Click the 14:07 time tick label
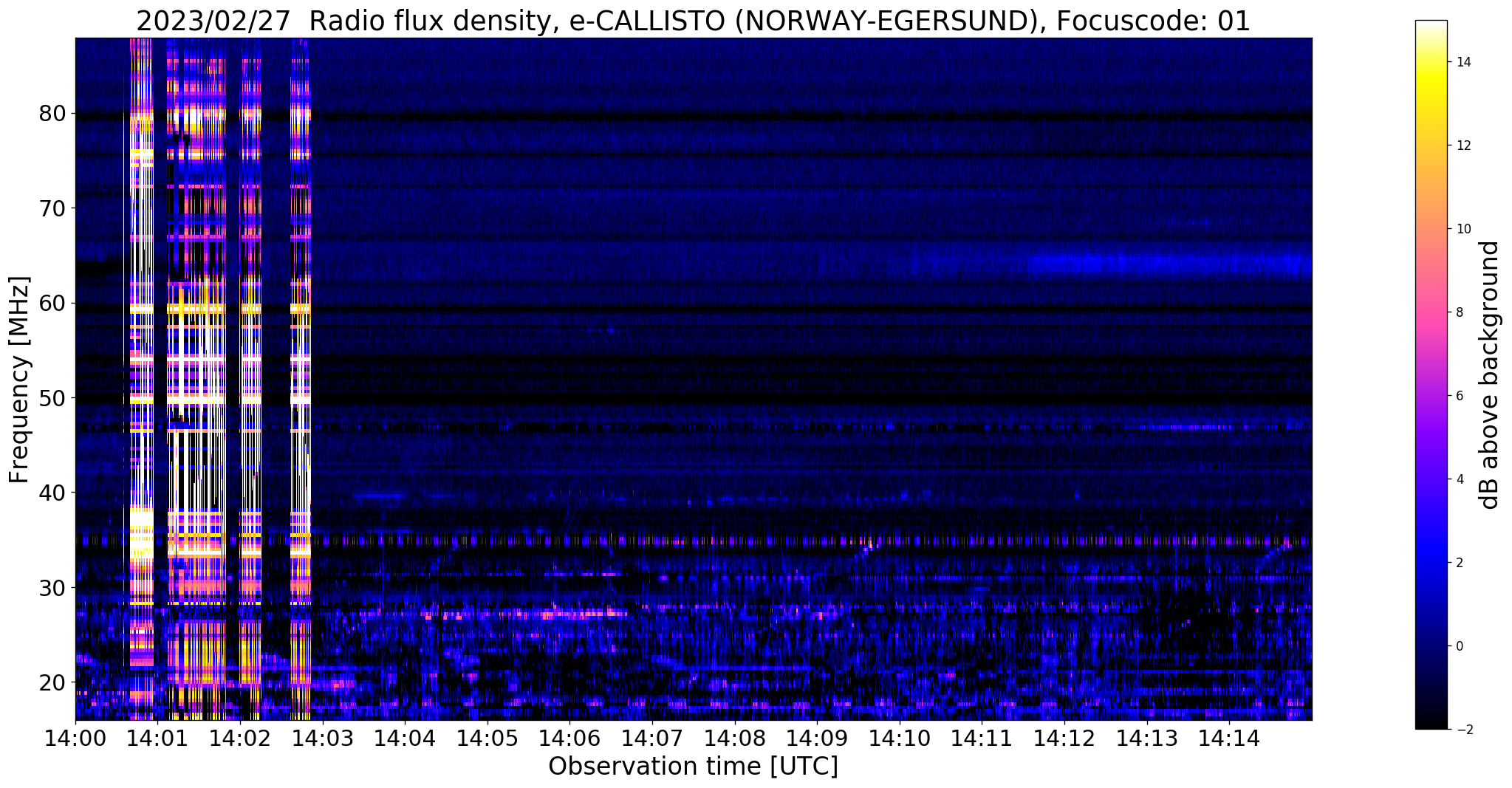This screenshot has width=1512, height=788. click(652, 737)
